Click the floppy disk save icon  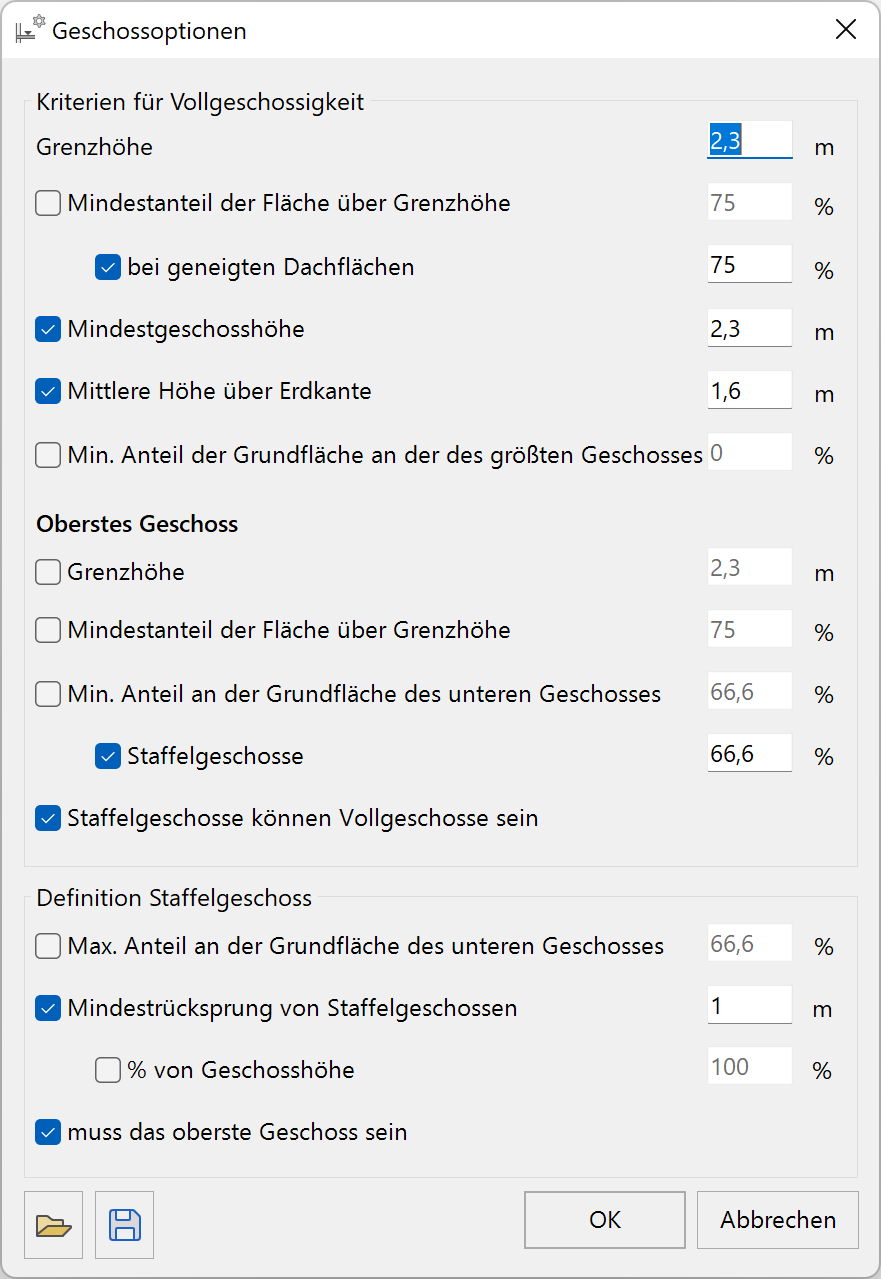(x=125, y=1225)
